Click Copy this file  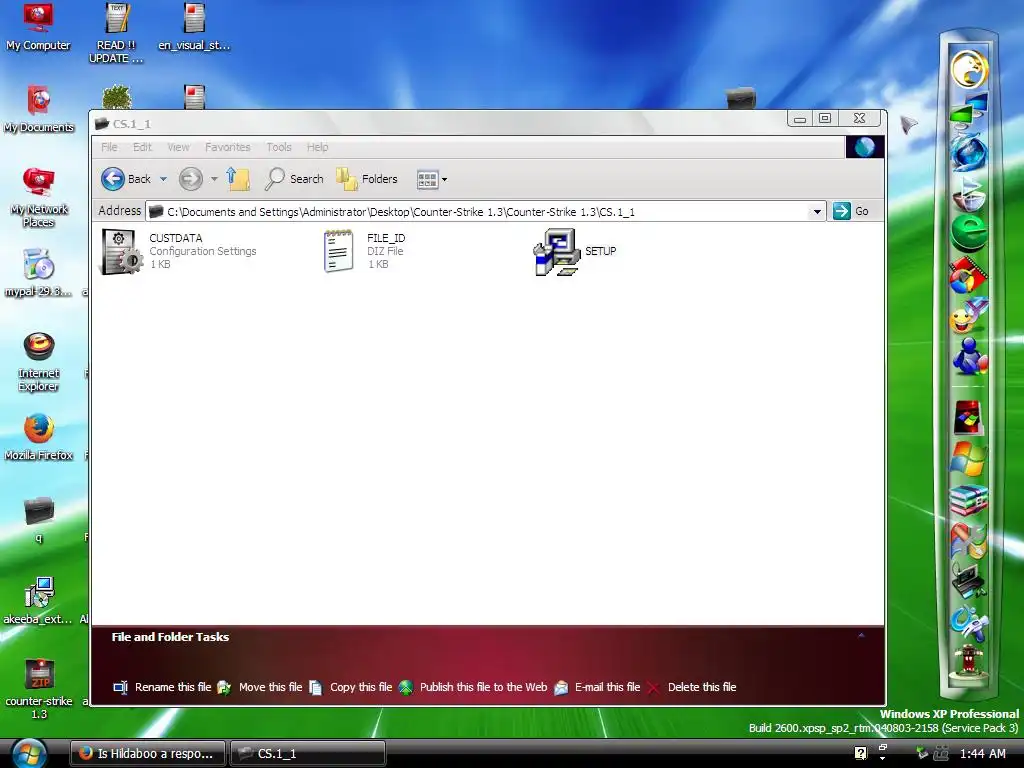350,687
